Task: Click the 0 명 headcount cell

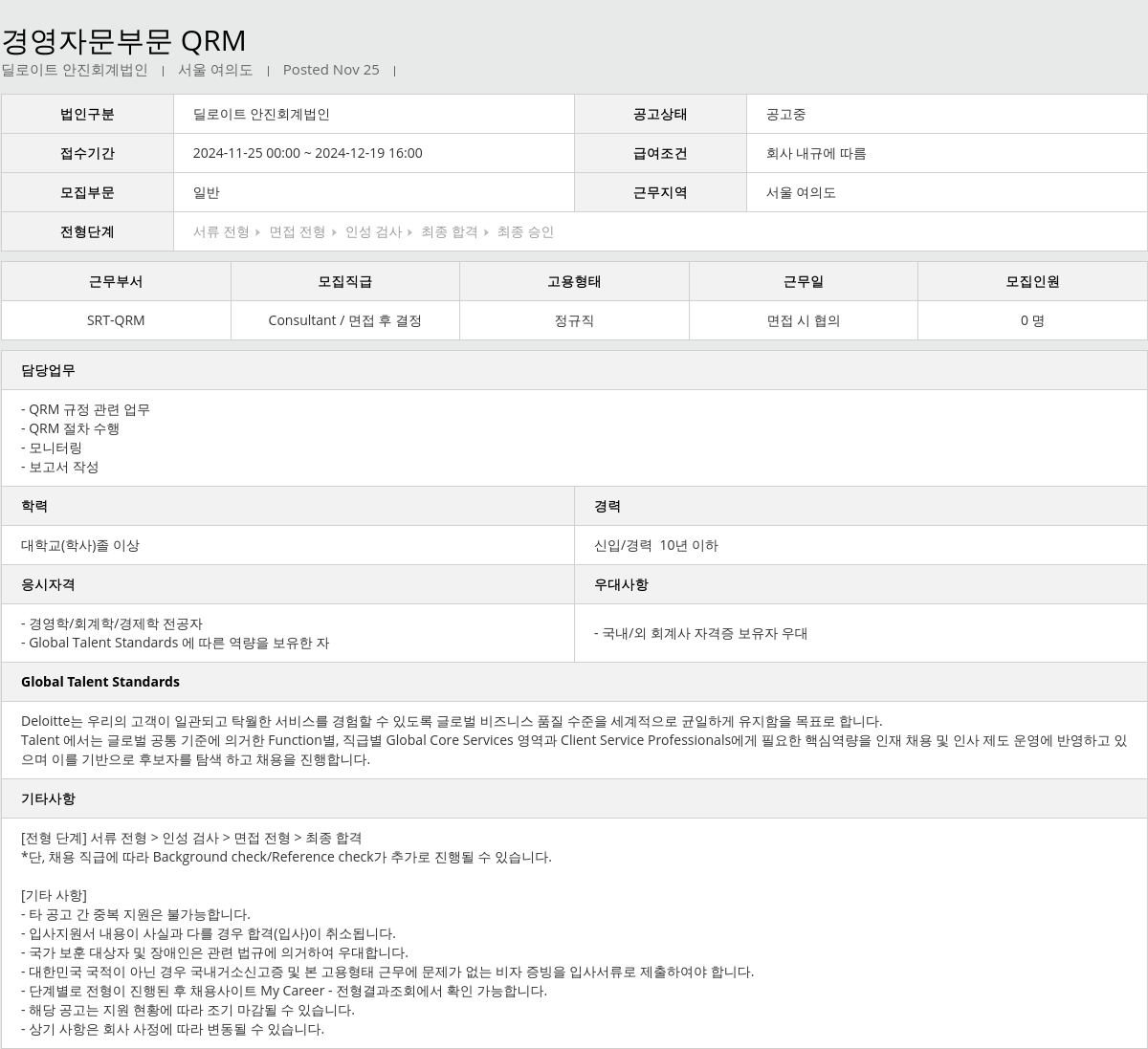Action: [1032, 320]
